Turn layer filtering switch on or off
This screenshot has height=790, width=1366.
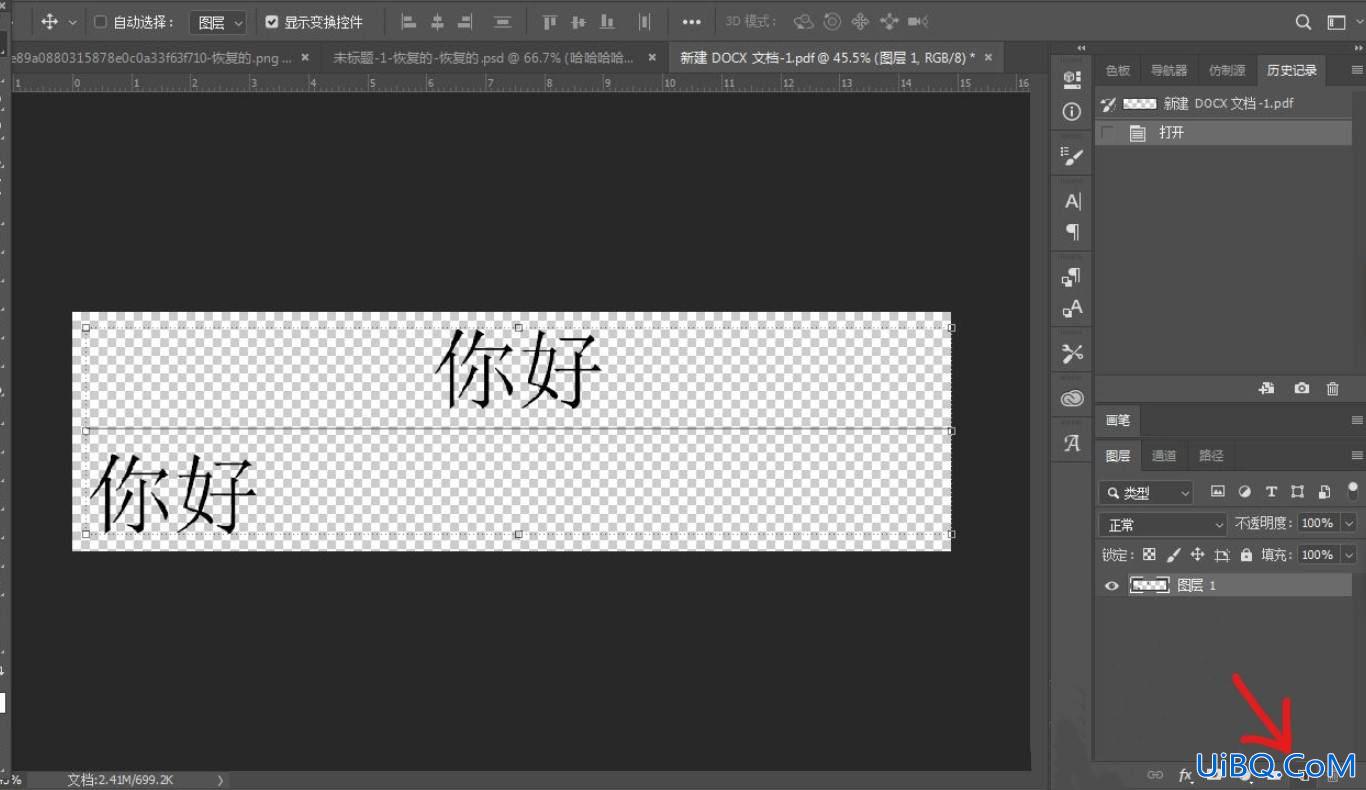coord(1352,491)
